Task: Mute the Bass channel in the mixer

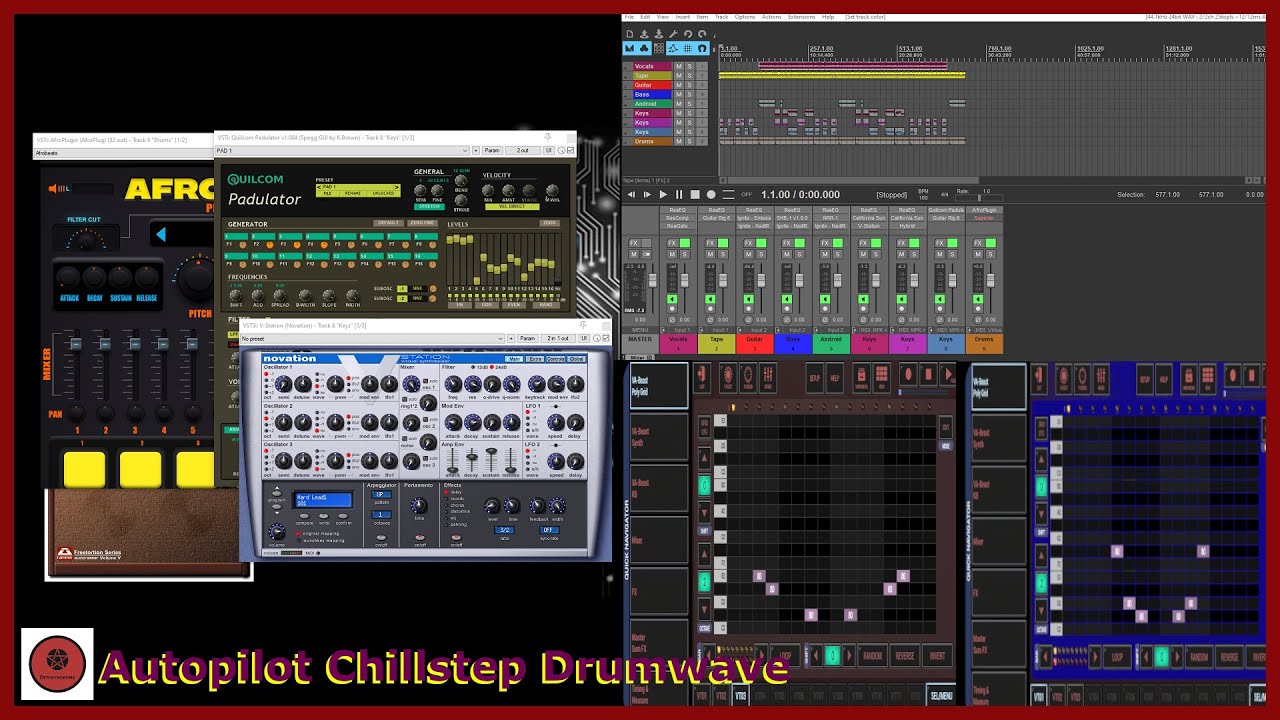Action: click(786, 254)
